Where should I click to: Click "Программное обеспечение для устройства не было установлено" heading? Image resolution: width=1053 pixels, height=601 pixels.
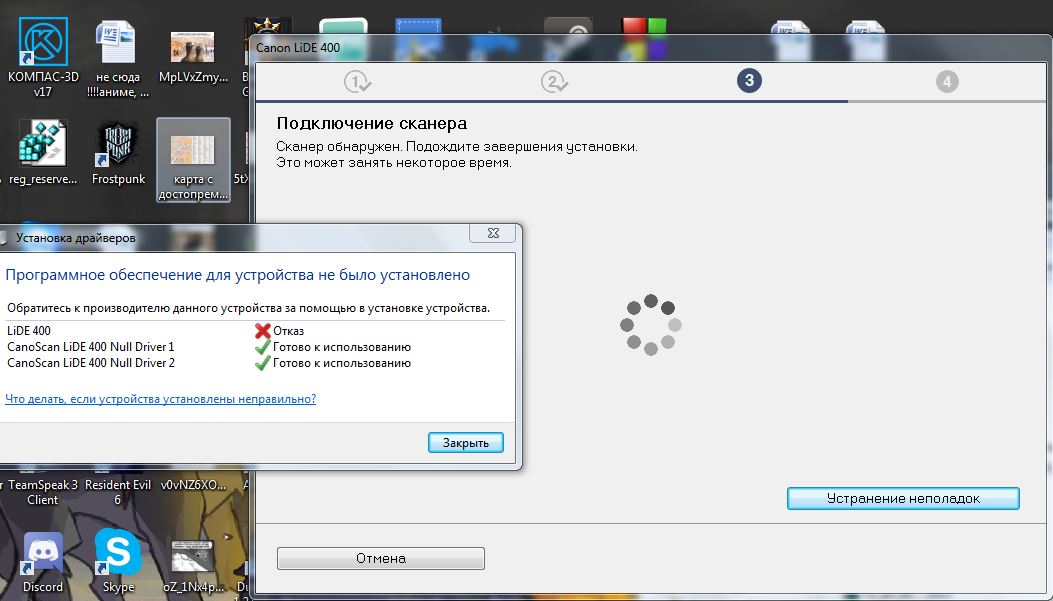pyautogui.click(x=238, y=275)
